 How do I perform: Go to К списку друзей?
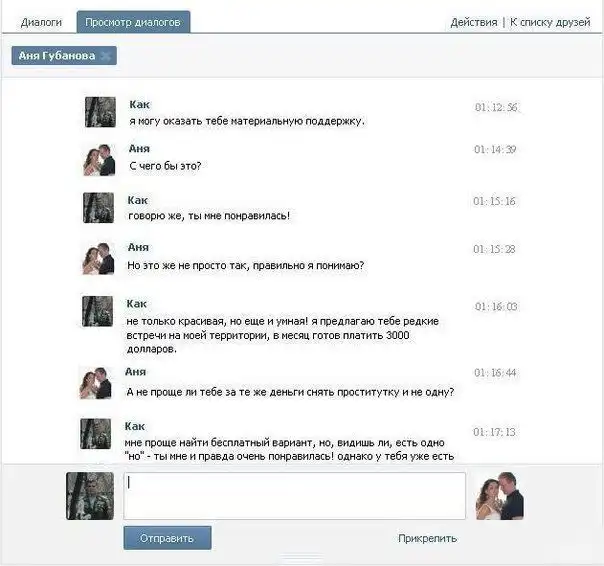(550, 22)
